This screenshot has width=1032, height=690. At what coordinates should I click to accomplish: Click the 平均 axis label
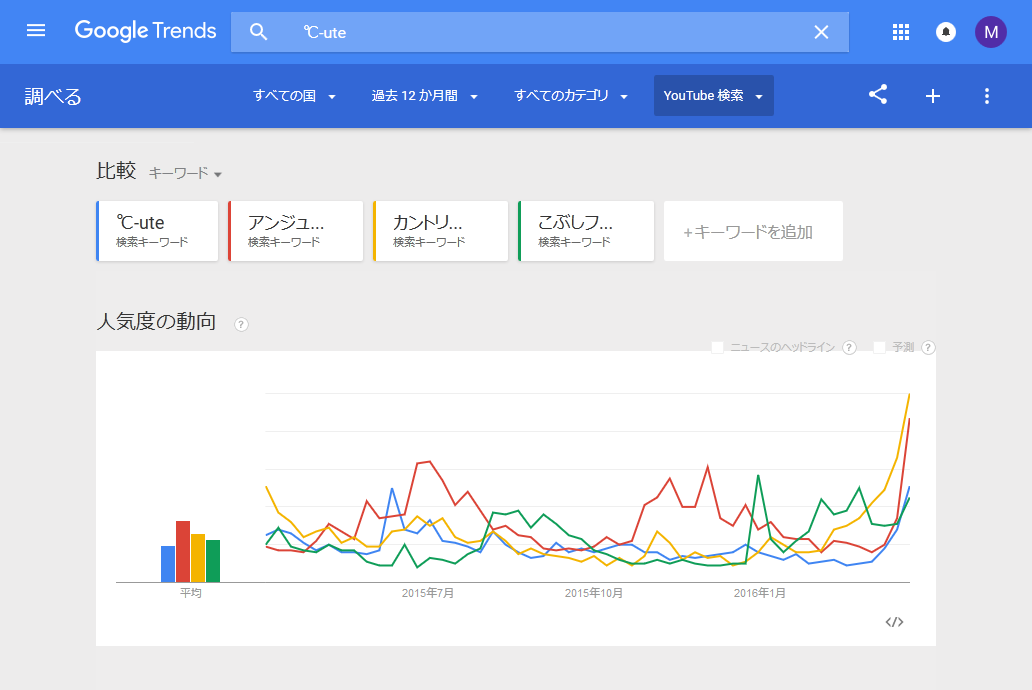(191, 593)
